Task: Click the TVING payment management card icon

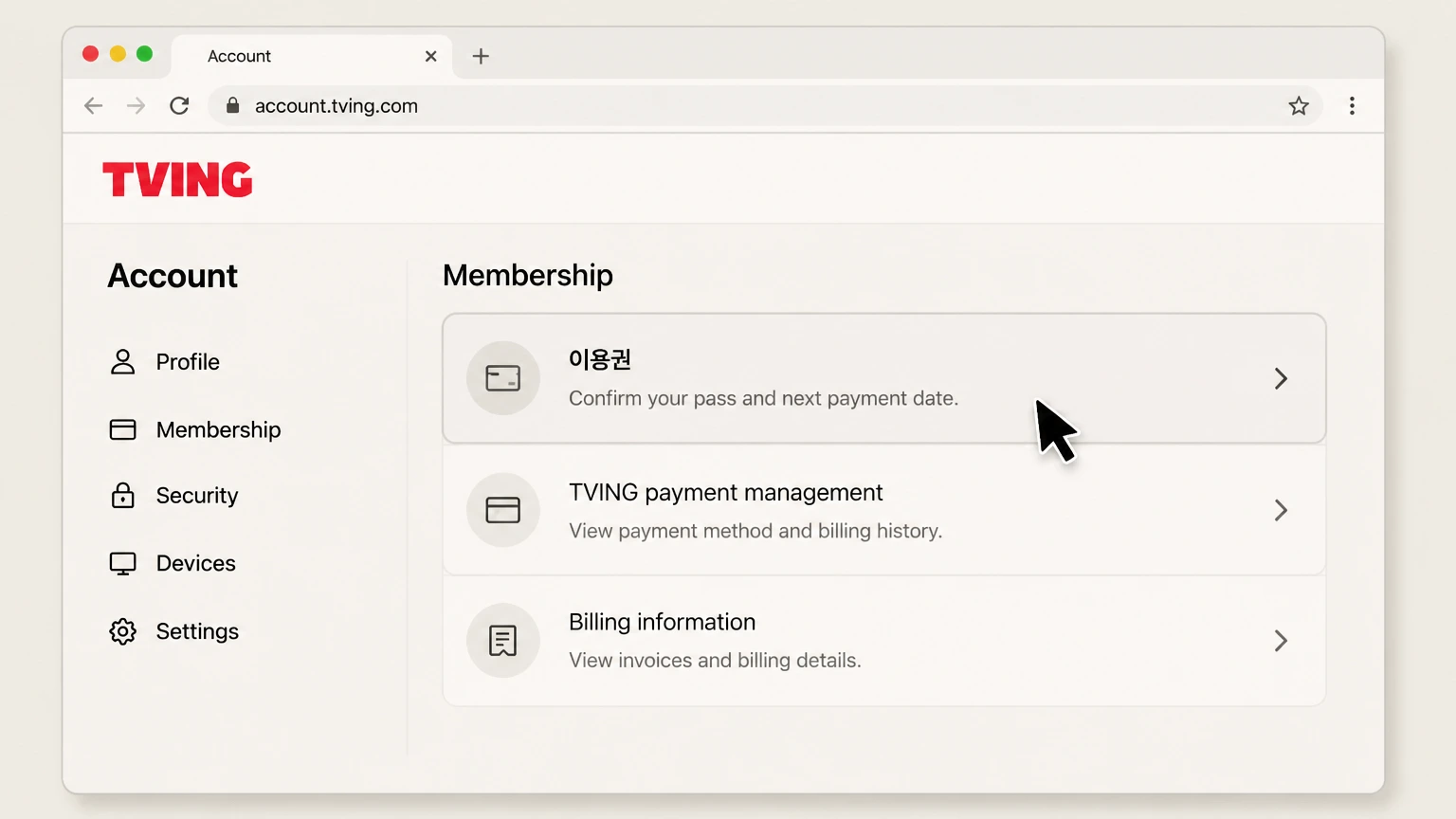Action: point(503,510)
